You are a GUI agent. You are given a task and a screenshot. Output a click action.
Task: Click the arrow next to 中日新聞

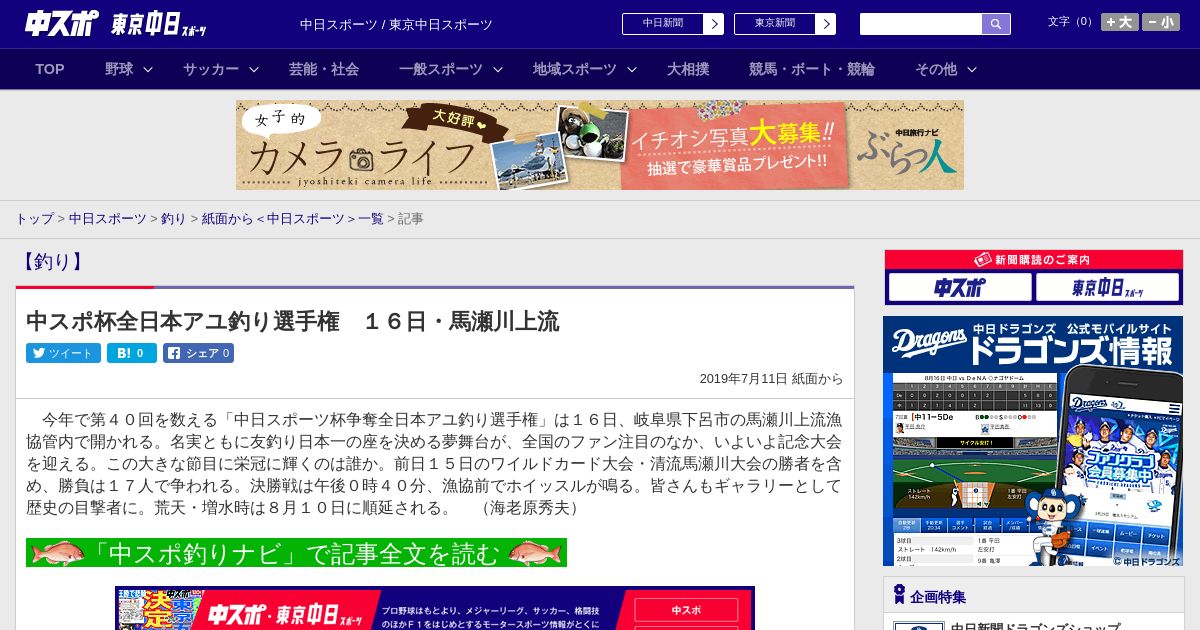coord(714,24)
